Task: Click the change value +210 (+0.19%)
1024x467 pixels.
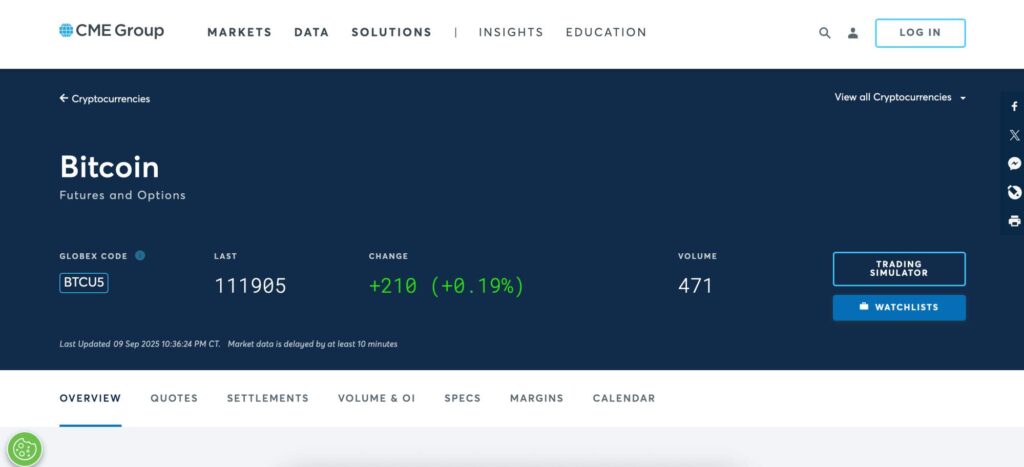Action: [447, 286]
